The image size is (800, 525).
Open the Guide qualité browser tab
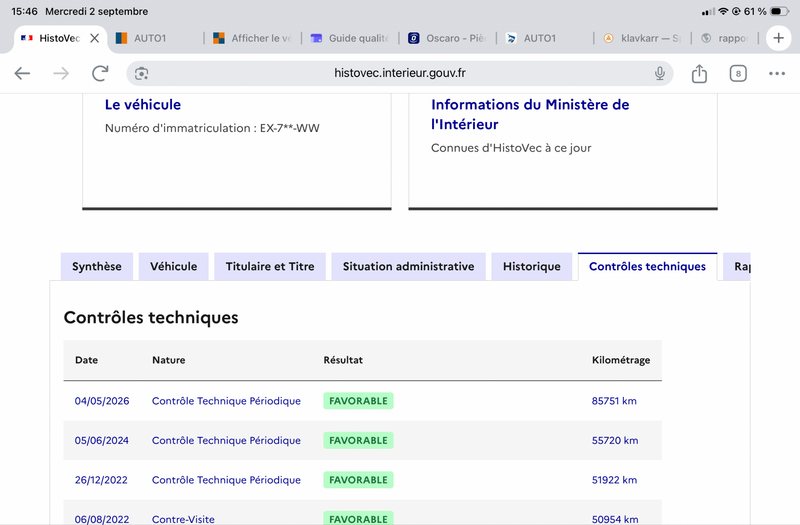[349, 38]
